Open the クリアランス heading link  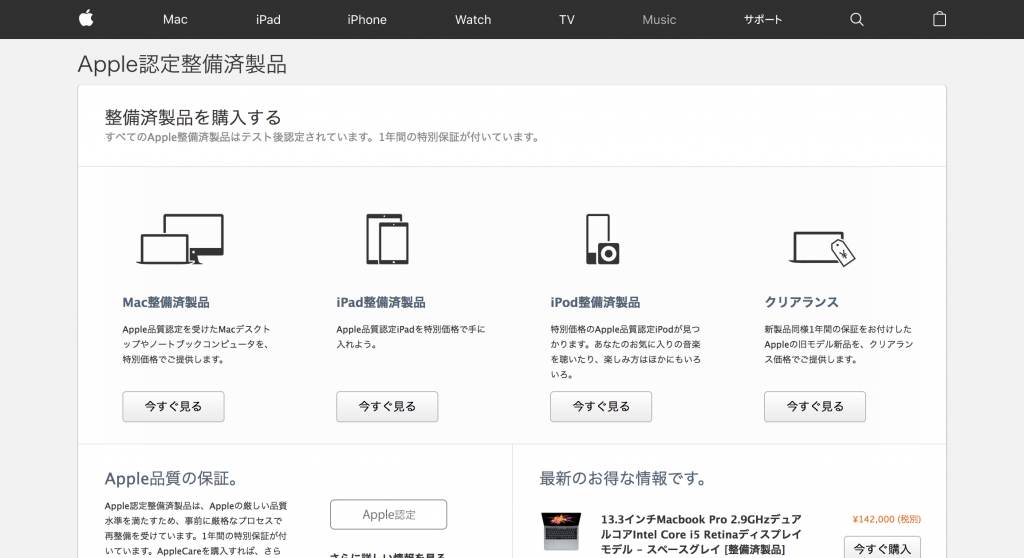pos(801,303)
